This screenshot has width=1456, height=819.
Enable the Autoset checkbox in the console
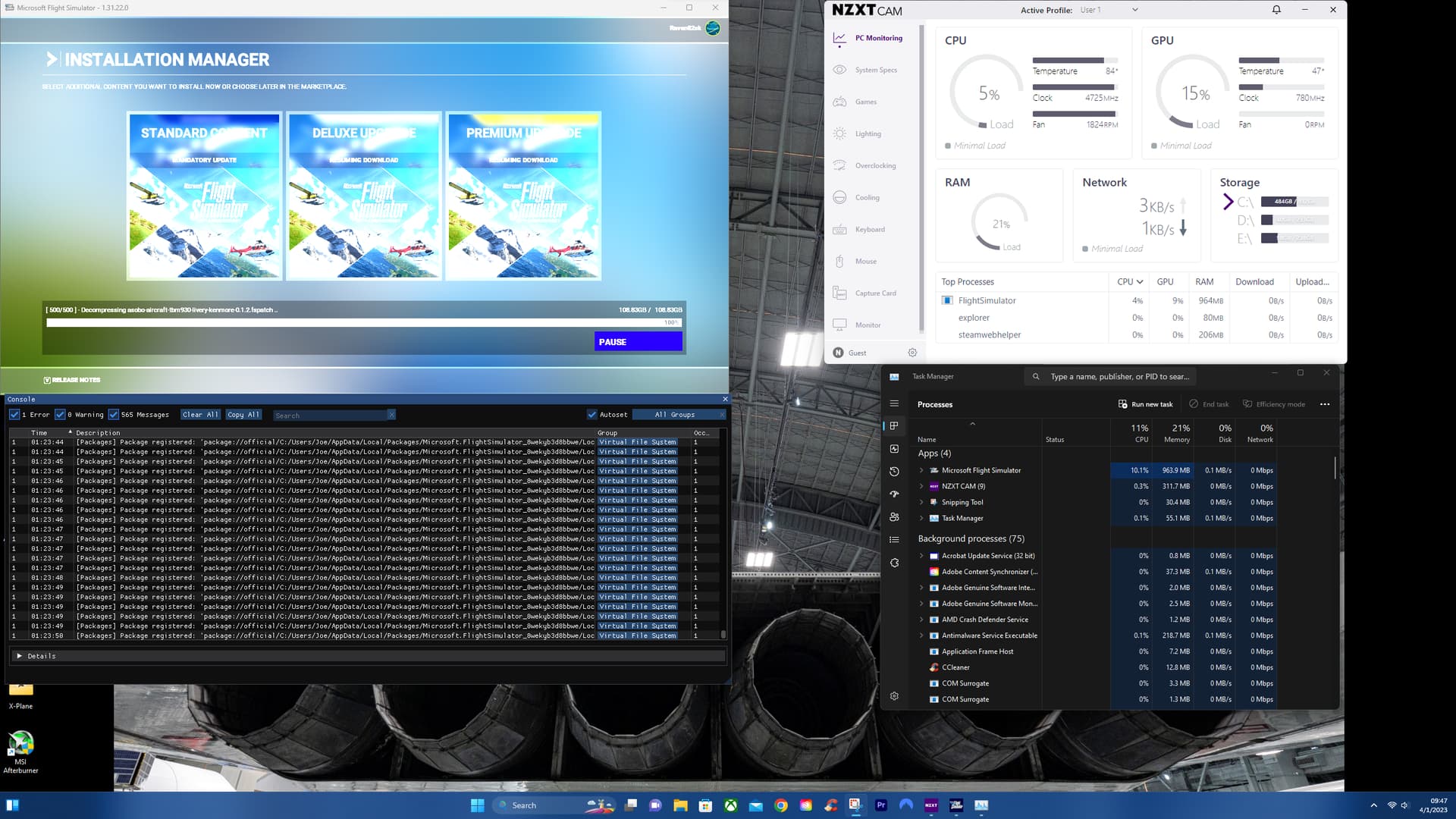[592, 414]
